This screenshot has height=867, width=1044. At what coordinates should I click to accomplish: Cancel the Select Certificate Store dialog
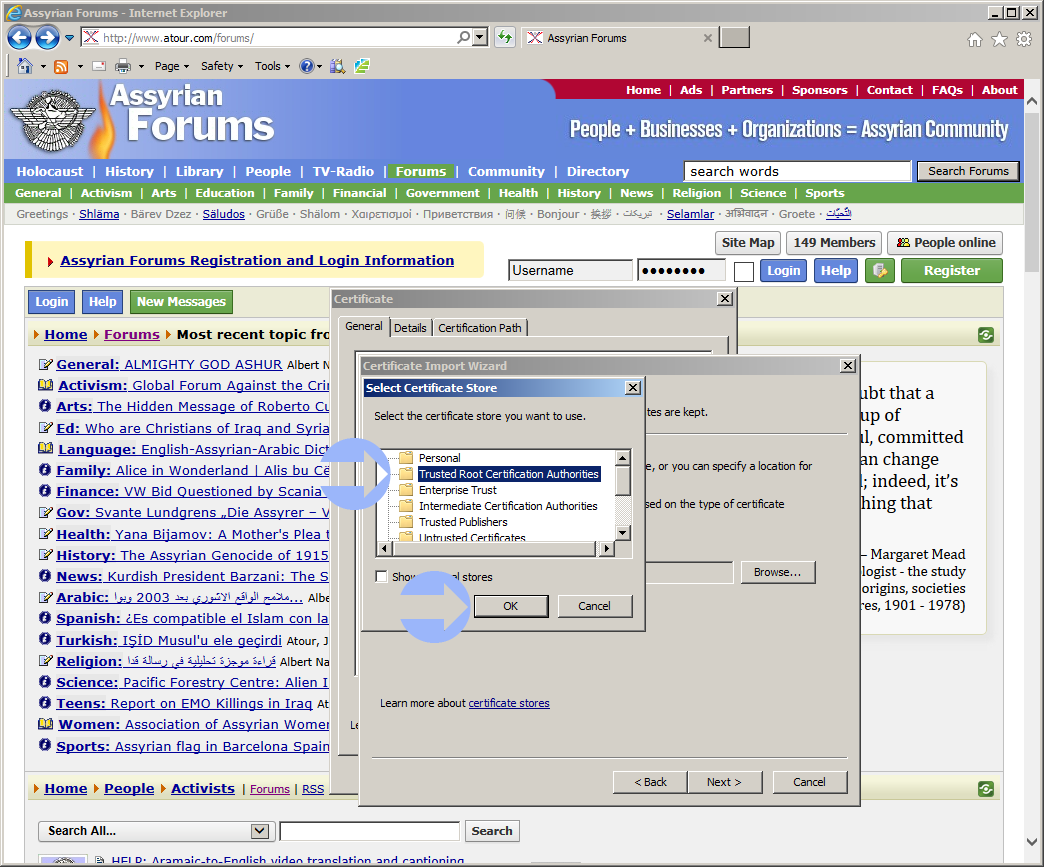click(595, 606)
